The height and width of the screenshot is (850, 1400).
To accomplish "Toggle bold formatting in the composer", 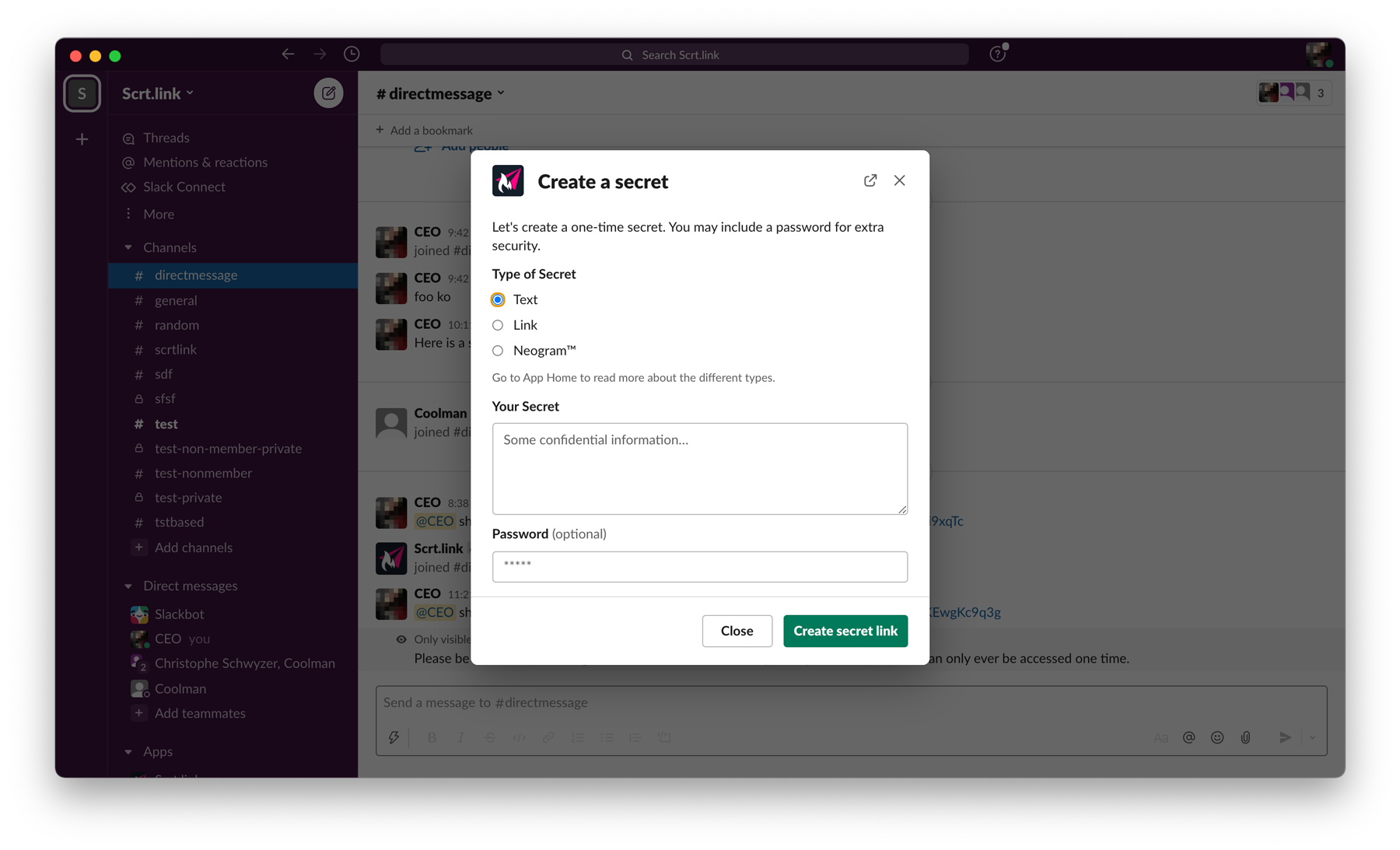I will click(432, 737).
